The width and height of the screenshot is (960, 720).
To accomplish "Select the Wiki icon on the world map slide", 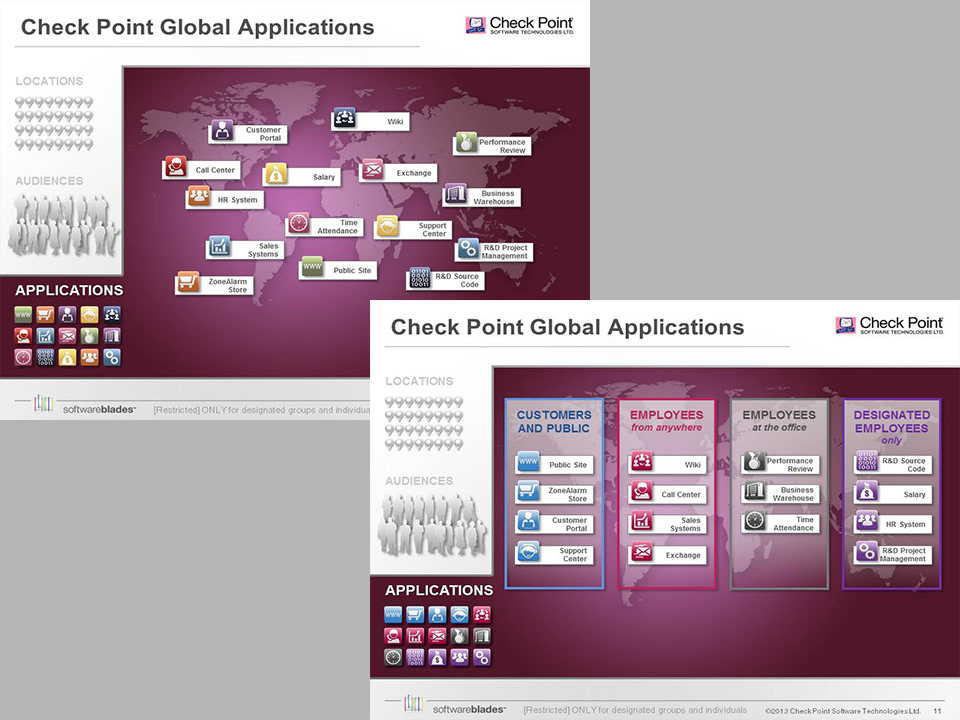I will click(344, 118).
